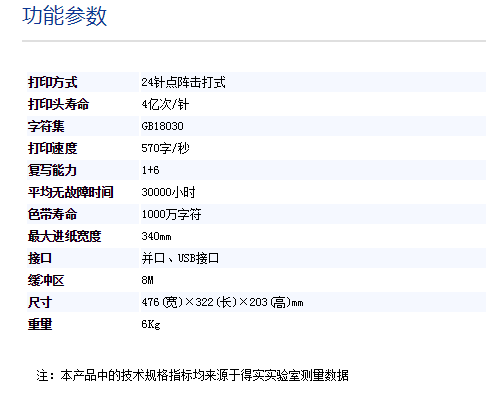Click the 30000小时 value
This screenshot has height=414, width=486.
168,192
